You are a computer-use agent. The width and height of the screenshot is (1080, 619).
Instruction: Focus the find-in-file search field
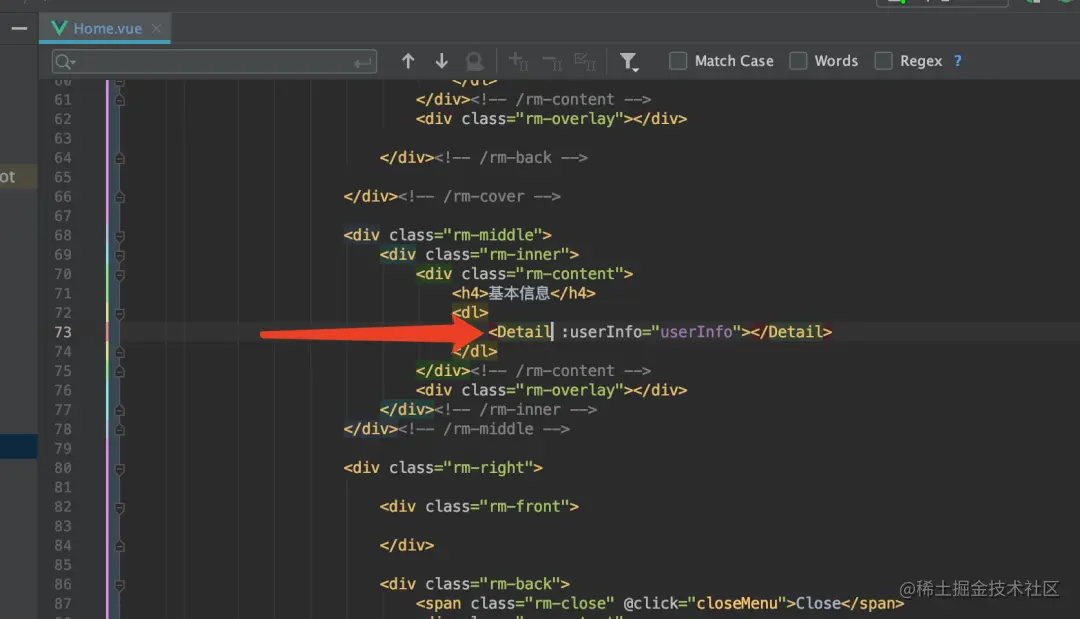[x=214, y=61]
